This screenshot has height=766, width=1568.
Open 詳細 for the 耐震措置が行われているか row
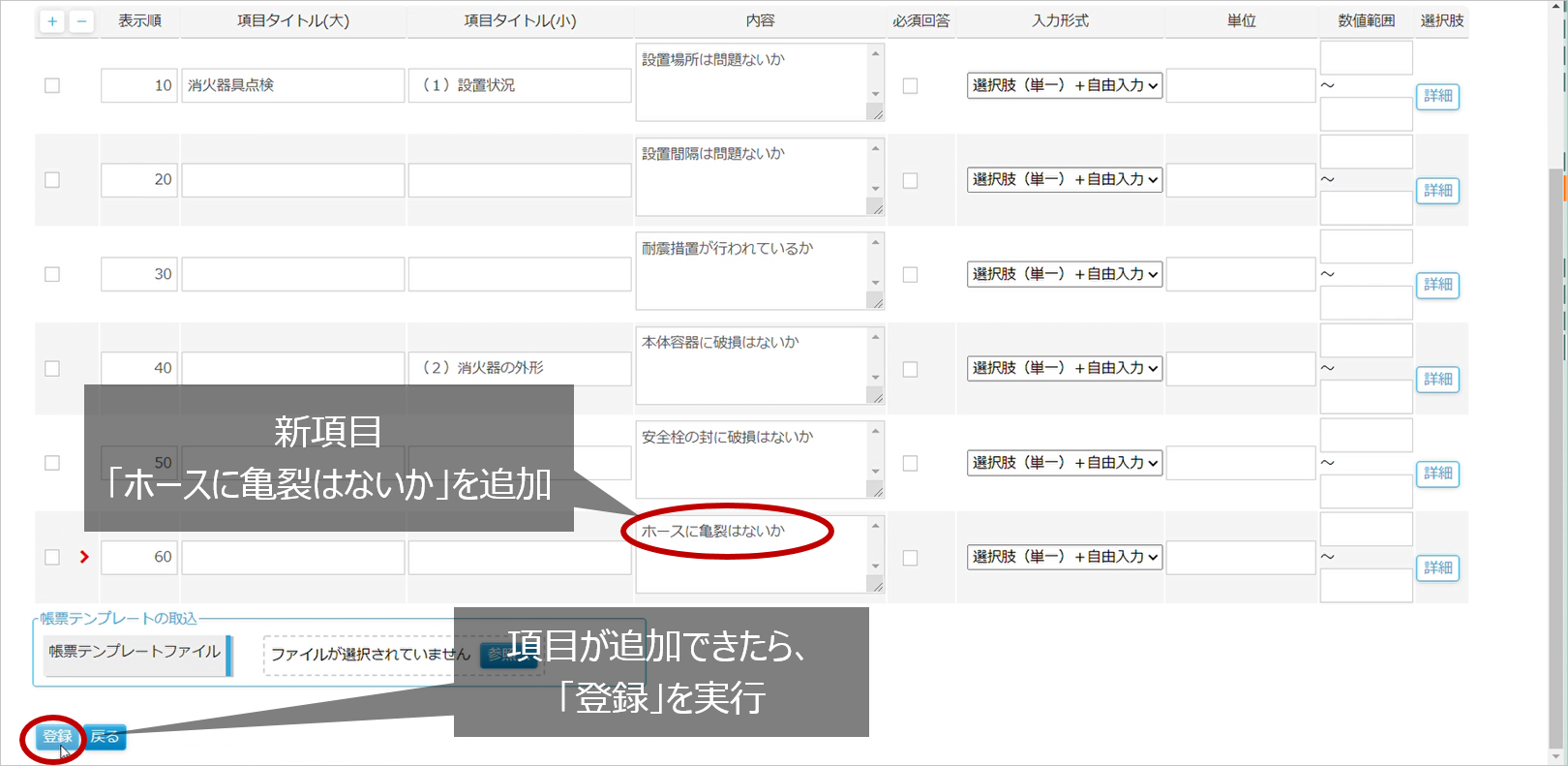coord(1437,285)
